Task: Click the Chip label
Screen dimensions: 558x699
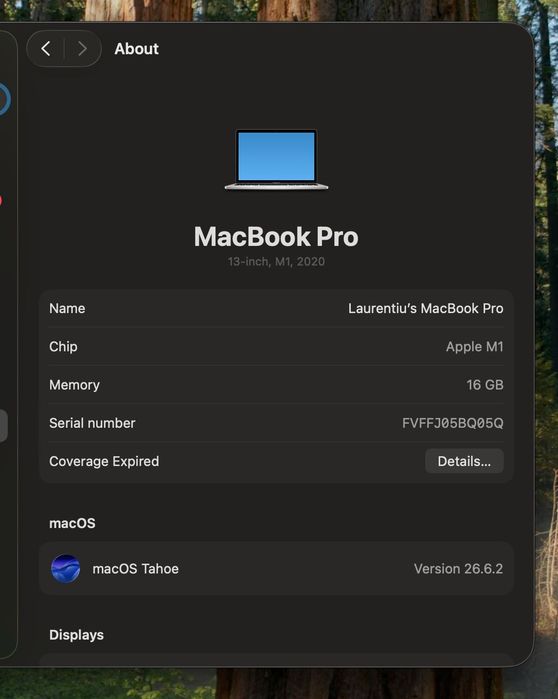Action: tap(63, 346)
